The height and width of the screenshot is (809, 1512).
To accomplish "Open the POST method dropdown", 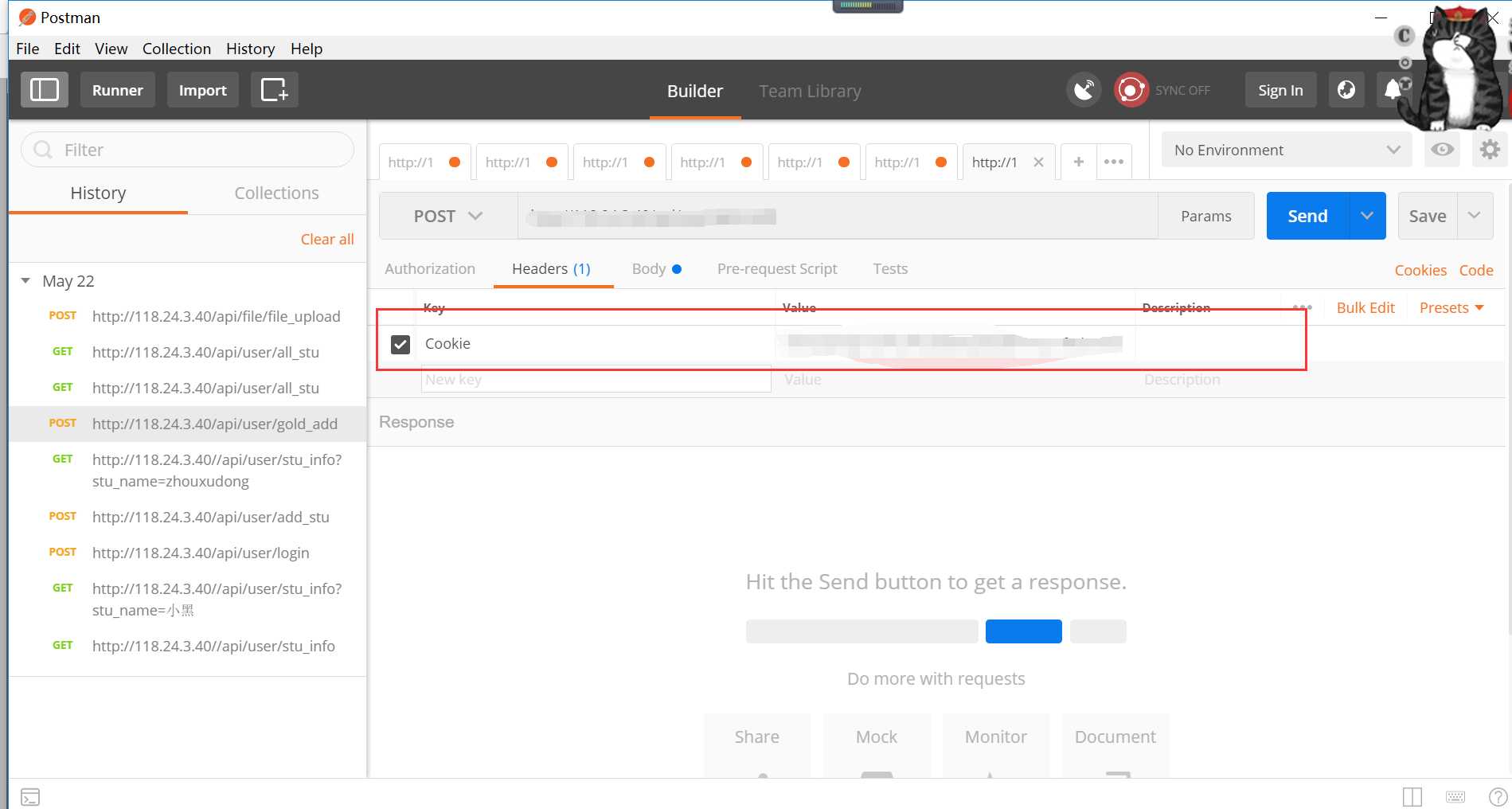I will click(448, 216).
